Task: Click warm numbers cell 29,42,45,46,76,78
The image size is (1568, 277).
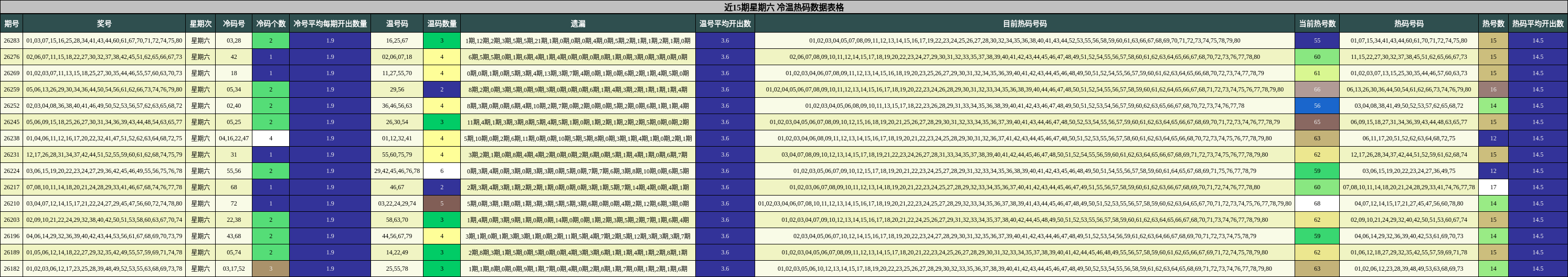Action: (x=397, y=171)
